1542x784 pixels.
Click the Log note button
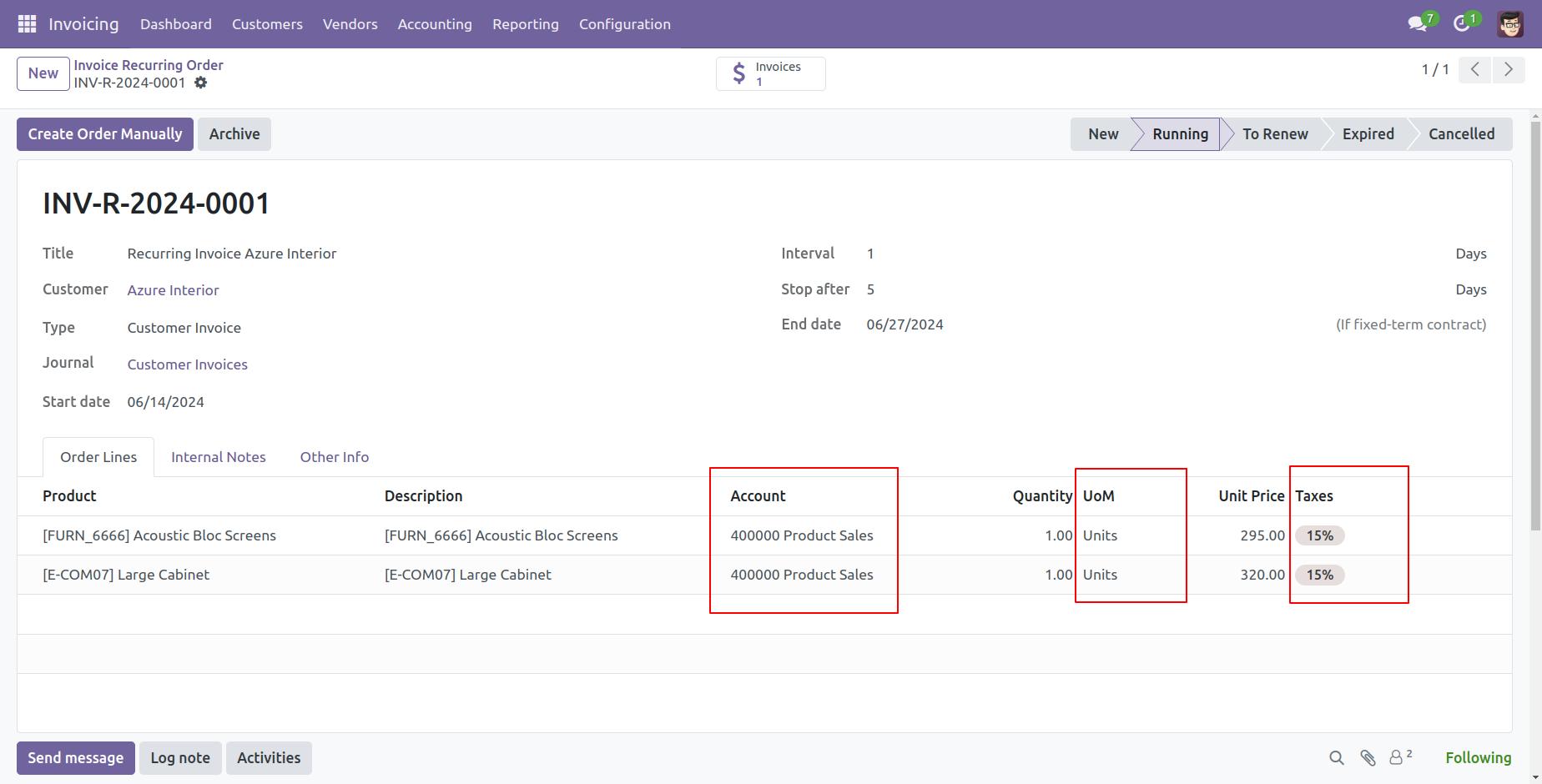(180, 758)
